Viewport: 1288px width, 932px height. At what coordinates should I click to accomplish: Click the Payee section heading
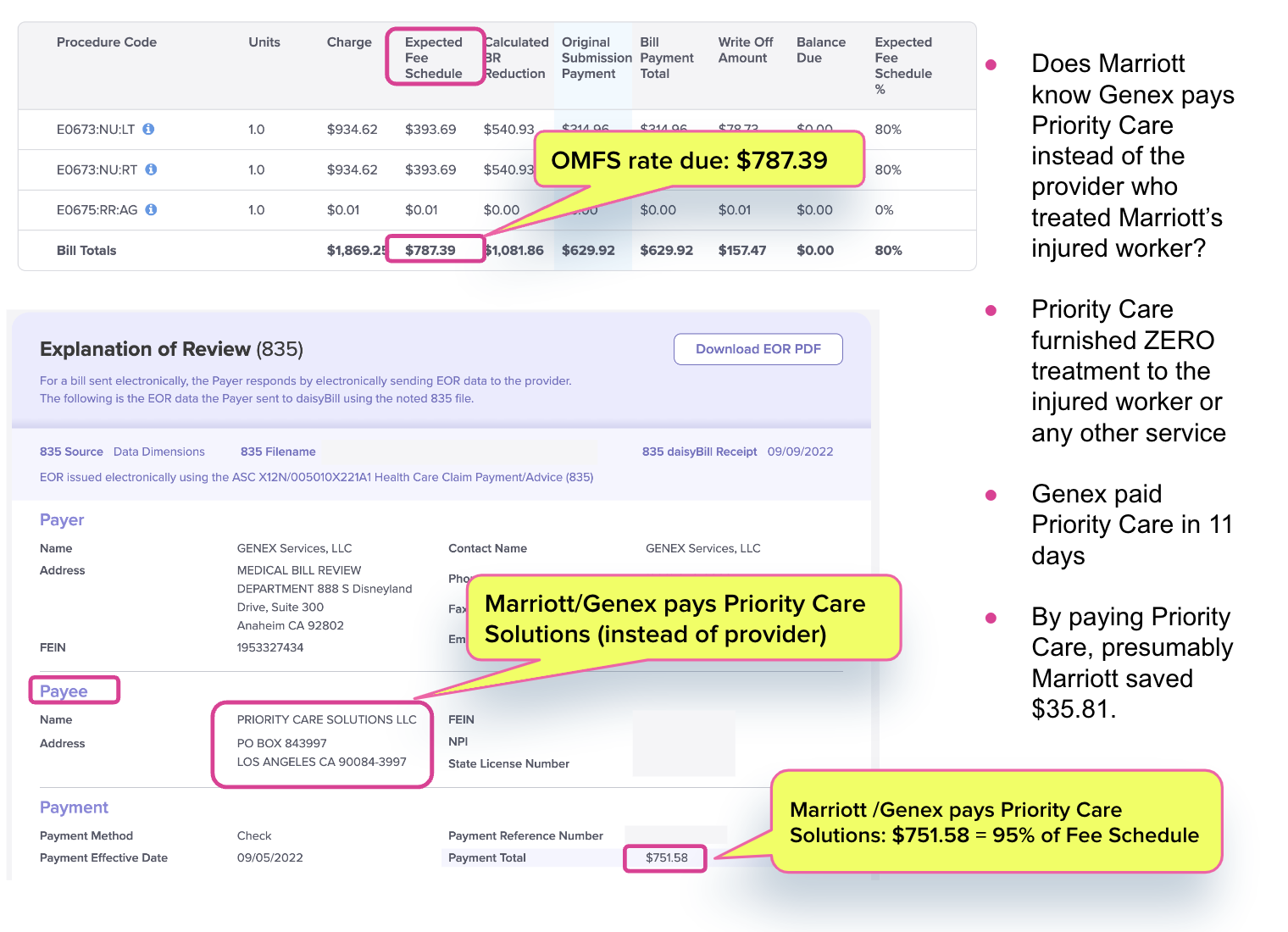coord(64,691)
